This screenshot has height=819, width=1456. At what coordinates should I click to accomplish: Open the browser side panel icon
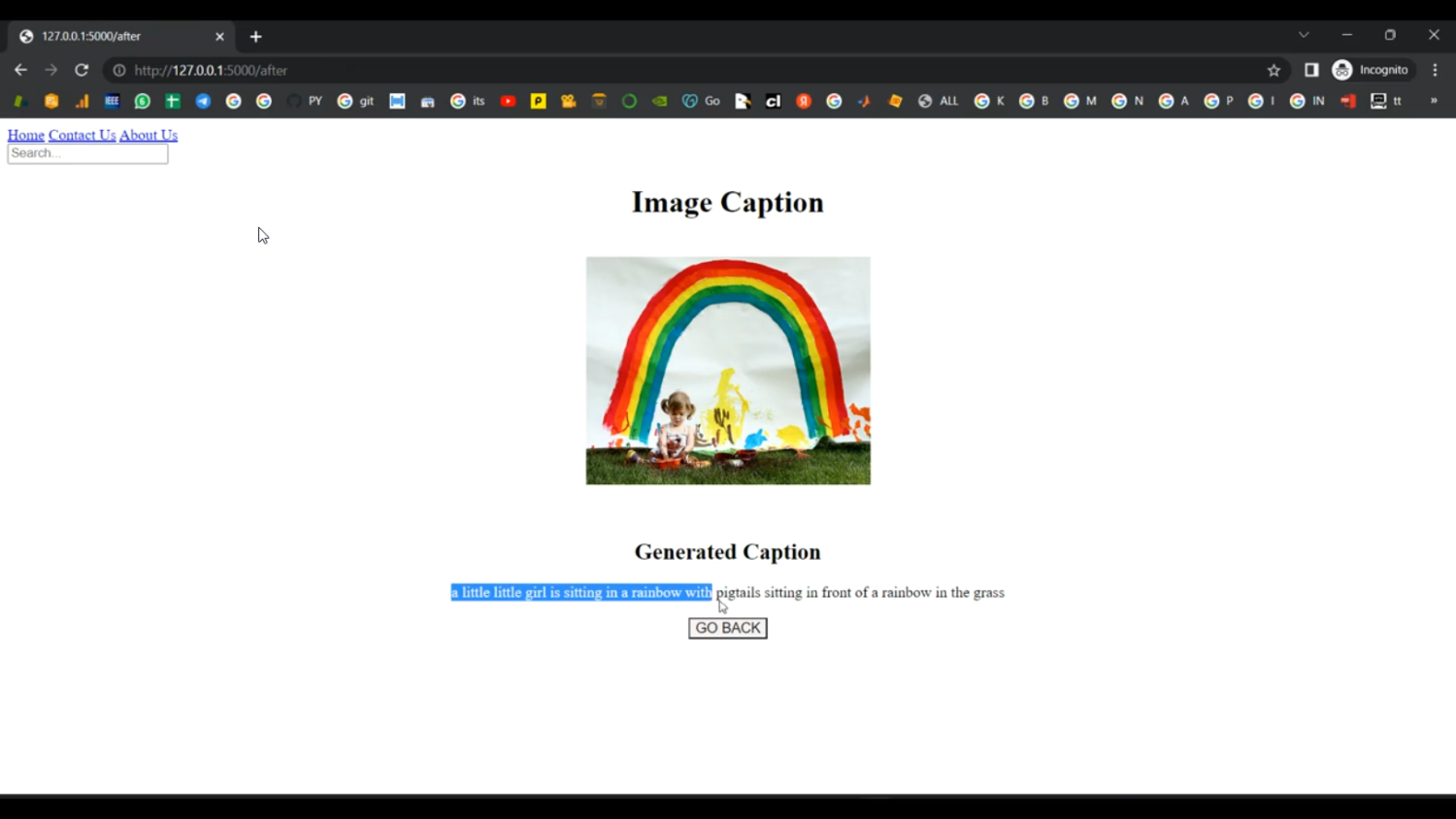(x=1311, y=70)
